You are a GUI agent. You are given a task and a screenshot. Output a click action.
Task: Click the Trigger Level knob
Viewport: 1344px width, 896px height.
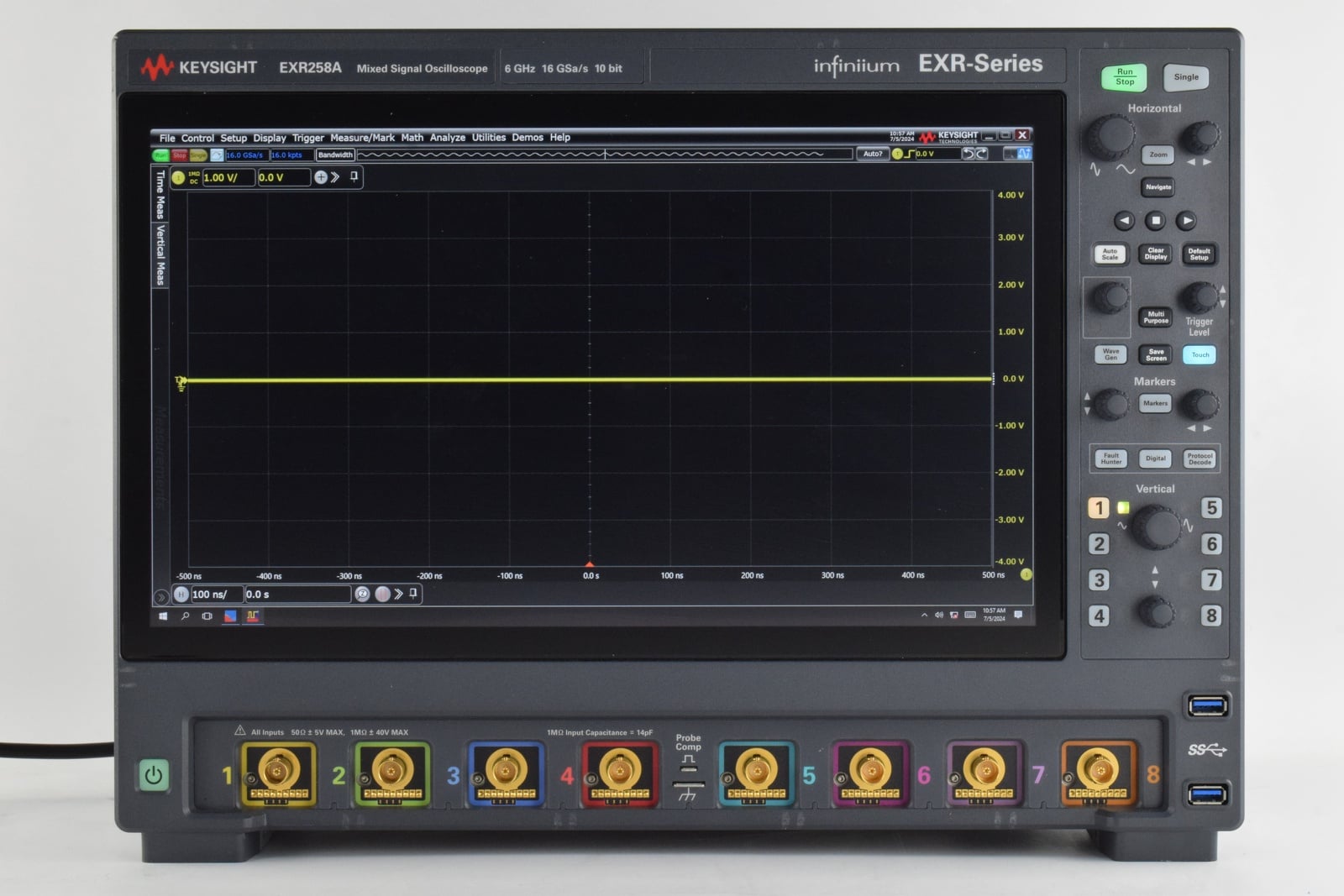(1200, 297)
